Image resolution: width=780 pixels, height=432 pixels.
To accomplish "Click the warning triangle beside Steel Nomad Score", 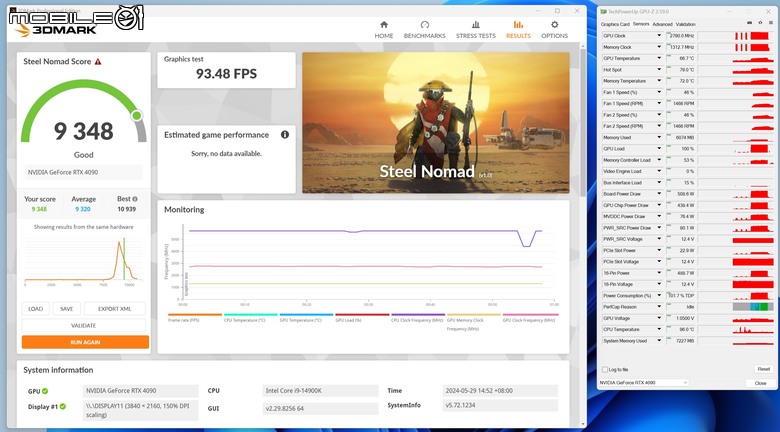I will [98, 62].
